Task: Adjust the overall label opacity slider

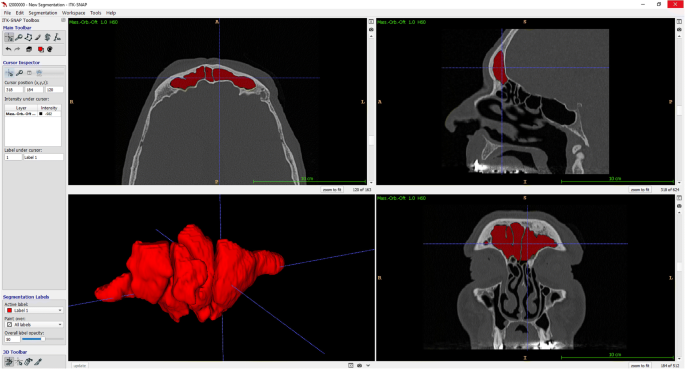Action: click(43, 339)
